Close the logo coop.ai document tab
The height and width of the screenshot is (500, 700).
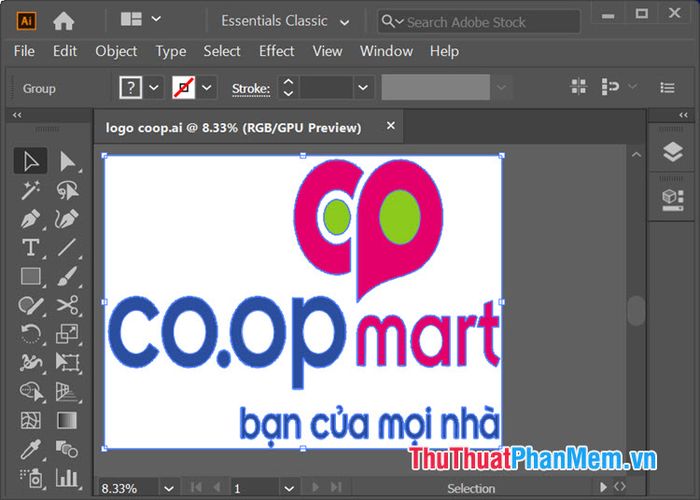391,126
